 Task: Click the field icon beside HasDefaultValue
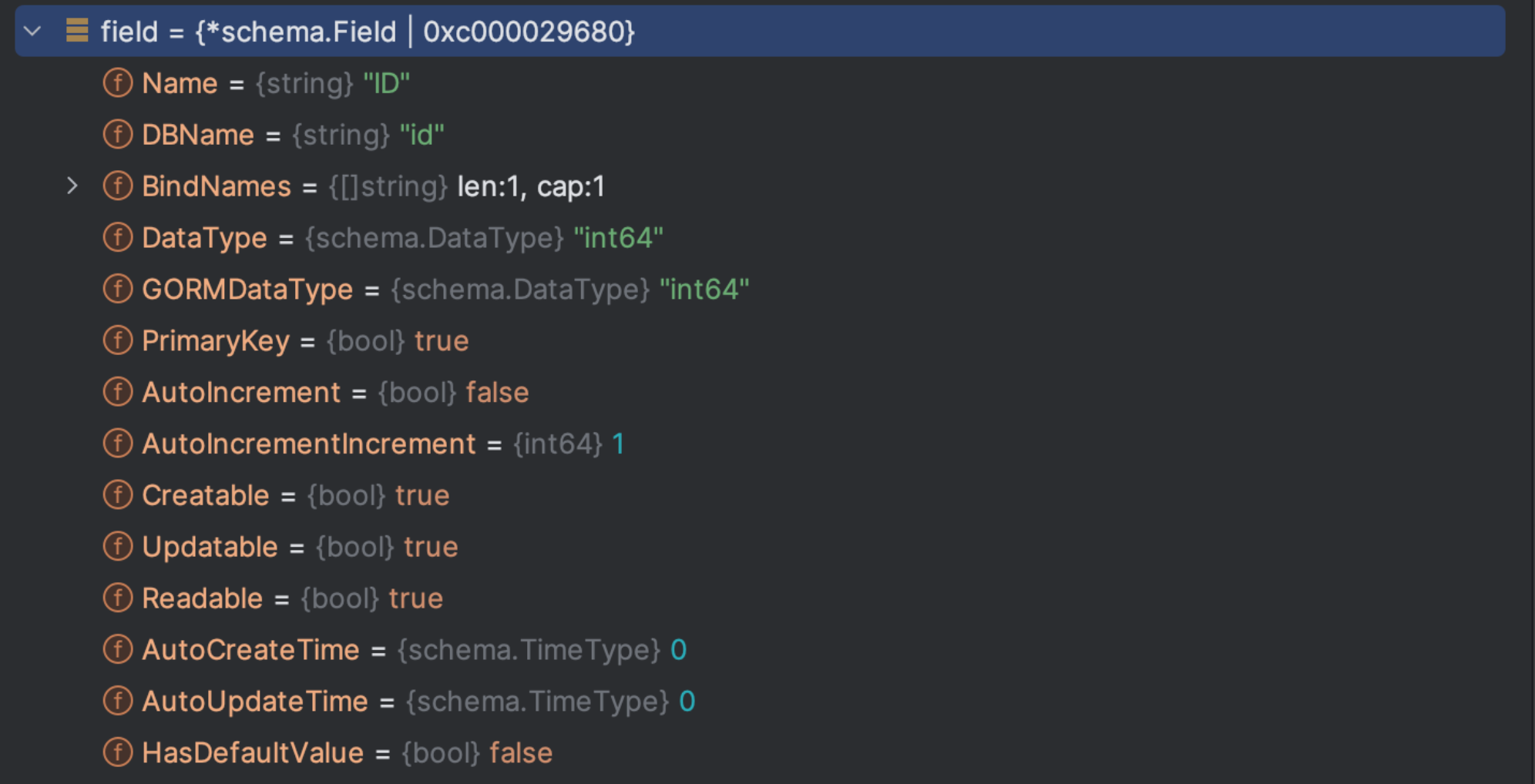pos(118,752)
